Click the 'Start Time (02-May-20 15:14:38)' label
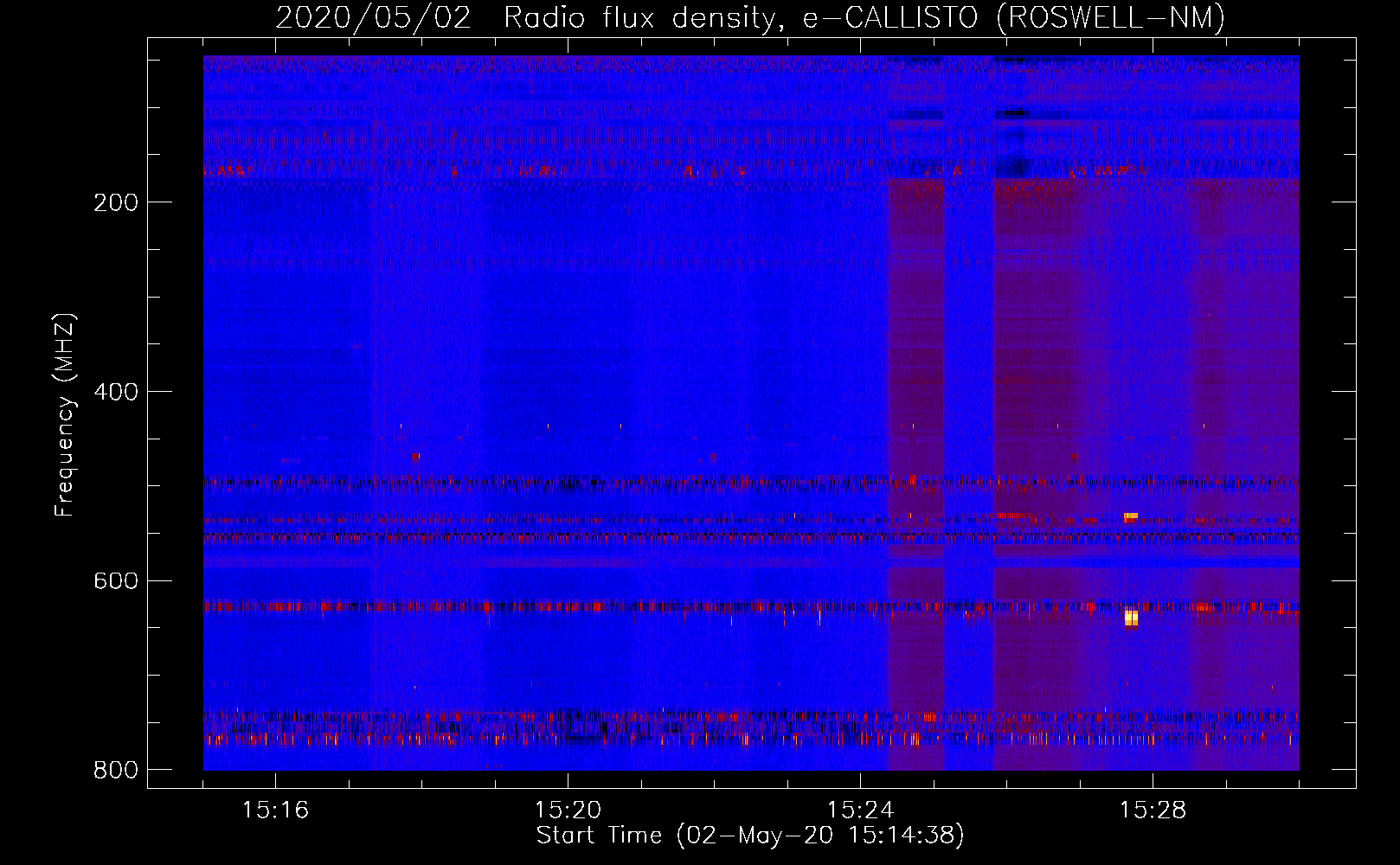 point(750,836)
